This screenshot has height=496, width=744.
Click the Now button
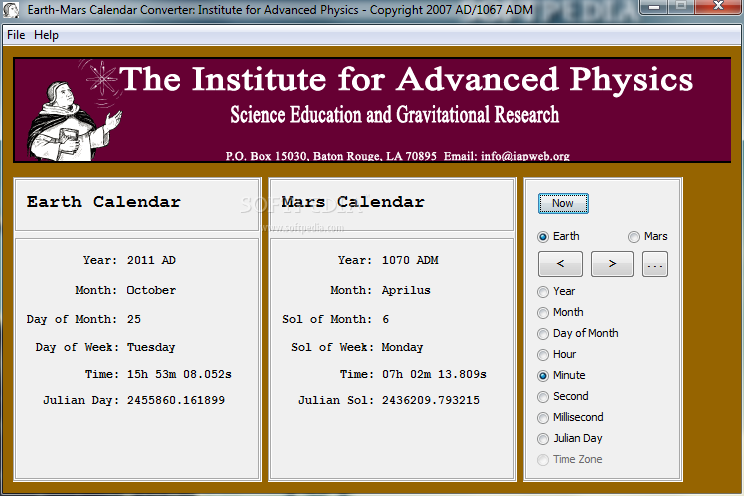[563, 203]
